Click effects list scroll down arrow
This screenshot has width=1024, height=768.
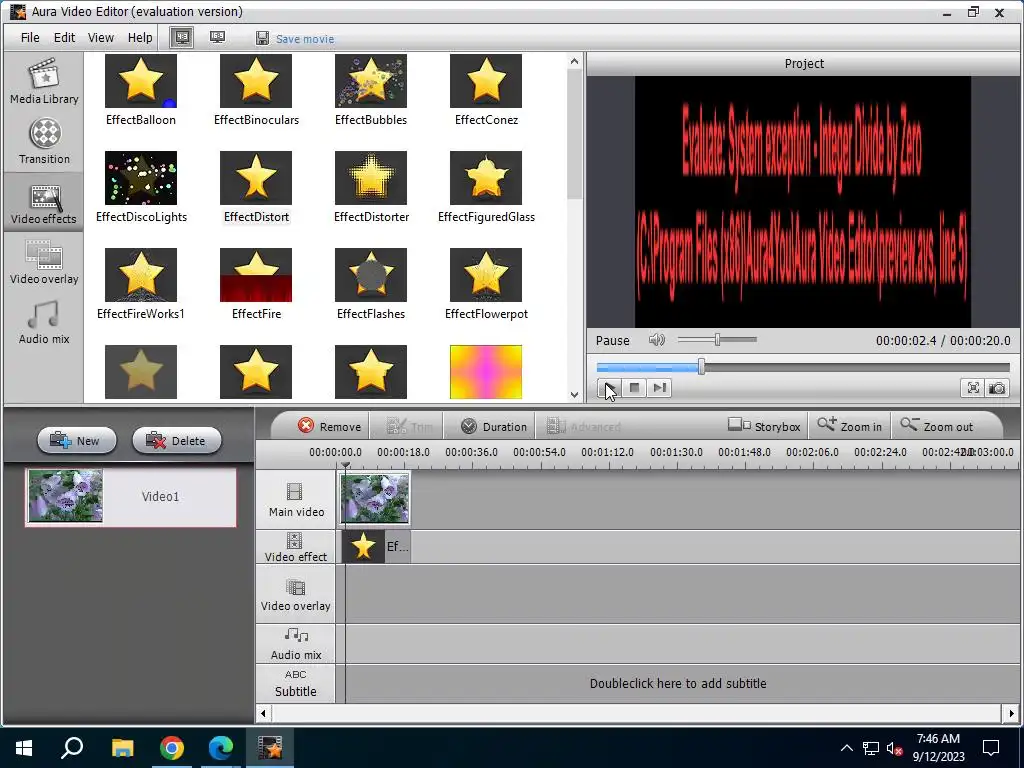pos(574,394)
